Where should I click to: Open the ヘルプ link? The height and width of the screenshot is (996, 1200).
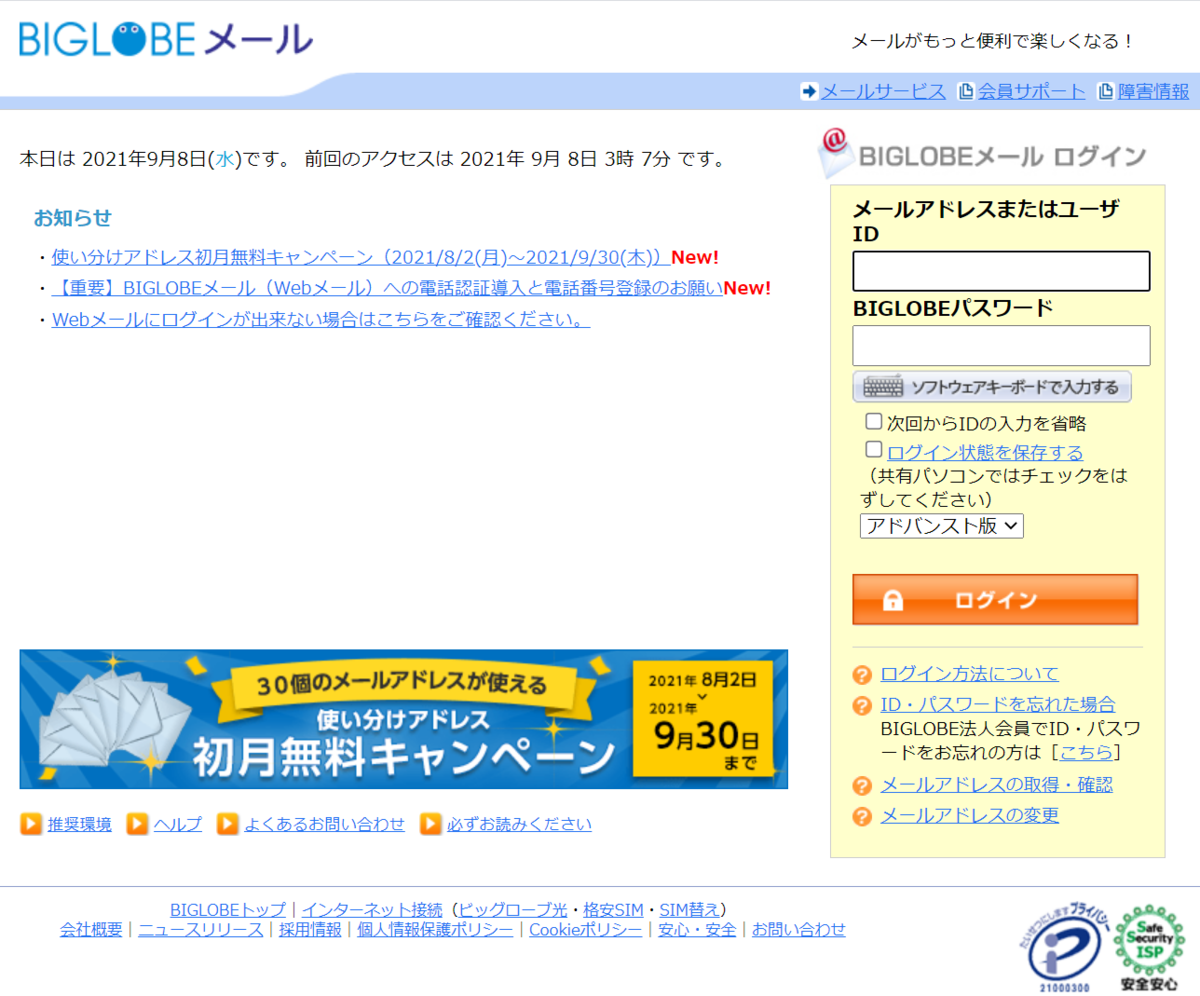pyautogui.click(x=178, y=824)
